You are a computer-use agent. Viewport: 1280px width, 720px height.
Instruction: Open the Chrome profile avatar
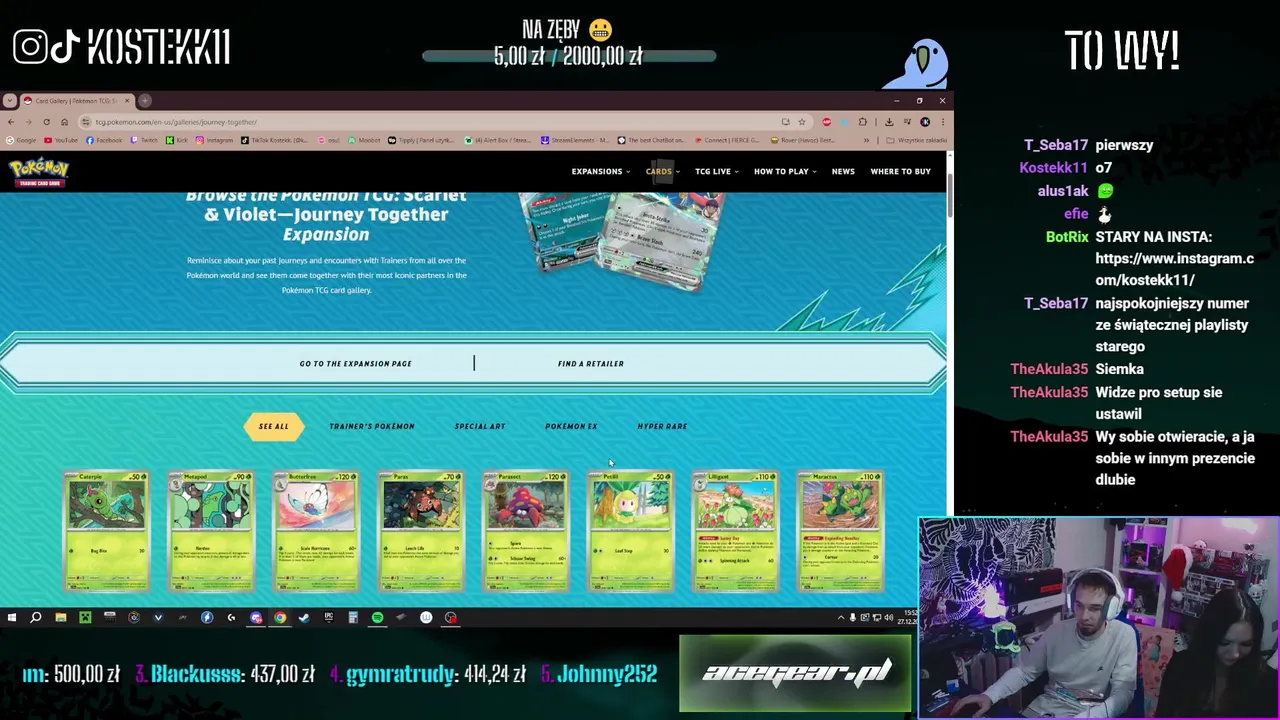coord(925,122)
